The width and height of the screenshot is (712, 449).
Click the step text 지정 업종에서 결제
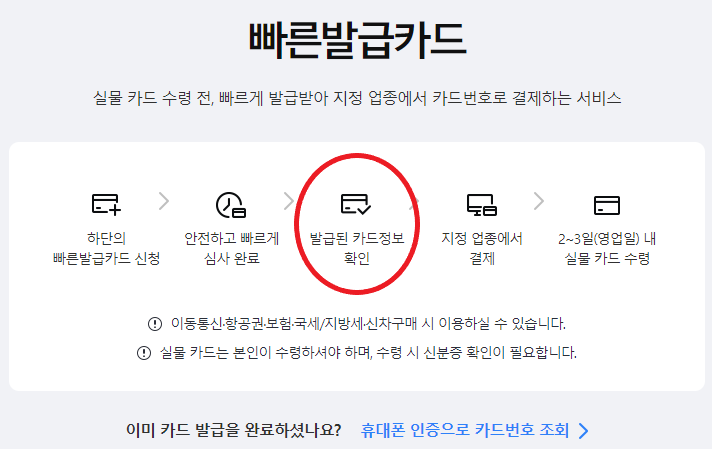pos(482,248)
